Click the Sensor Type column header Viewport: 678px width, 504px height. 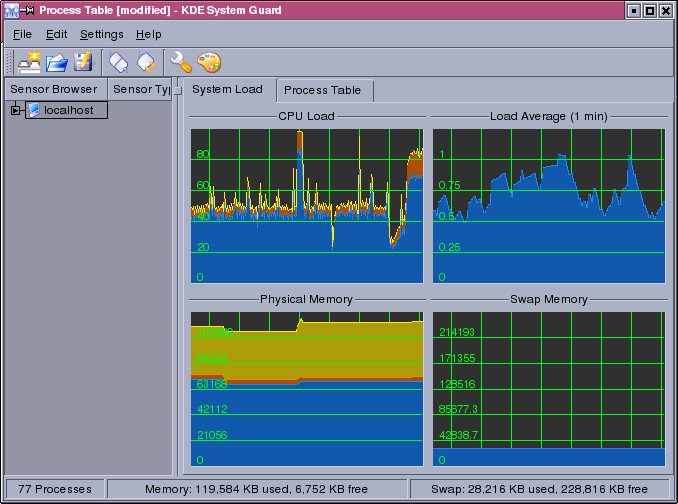point(140,89)
